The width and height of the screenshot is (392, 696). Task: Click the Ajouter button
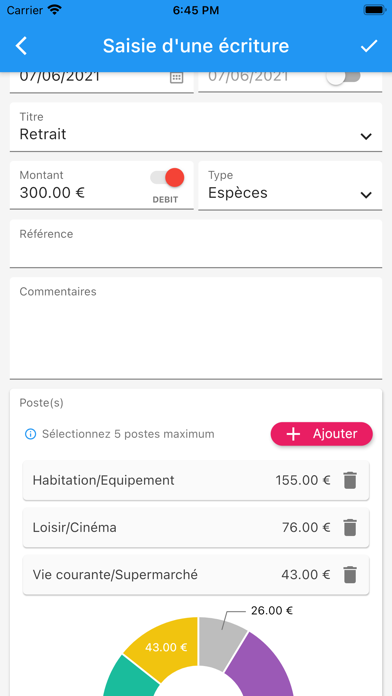321,434
